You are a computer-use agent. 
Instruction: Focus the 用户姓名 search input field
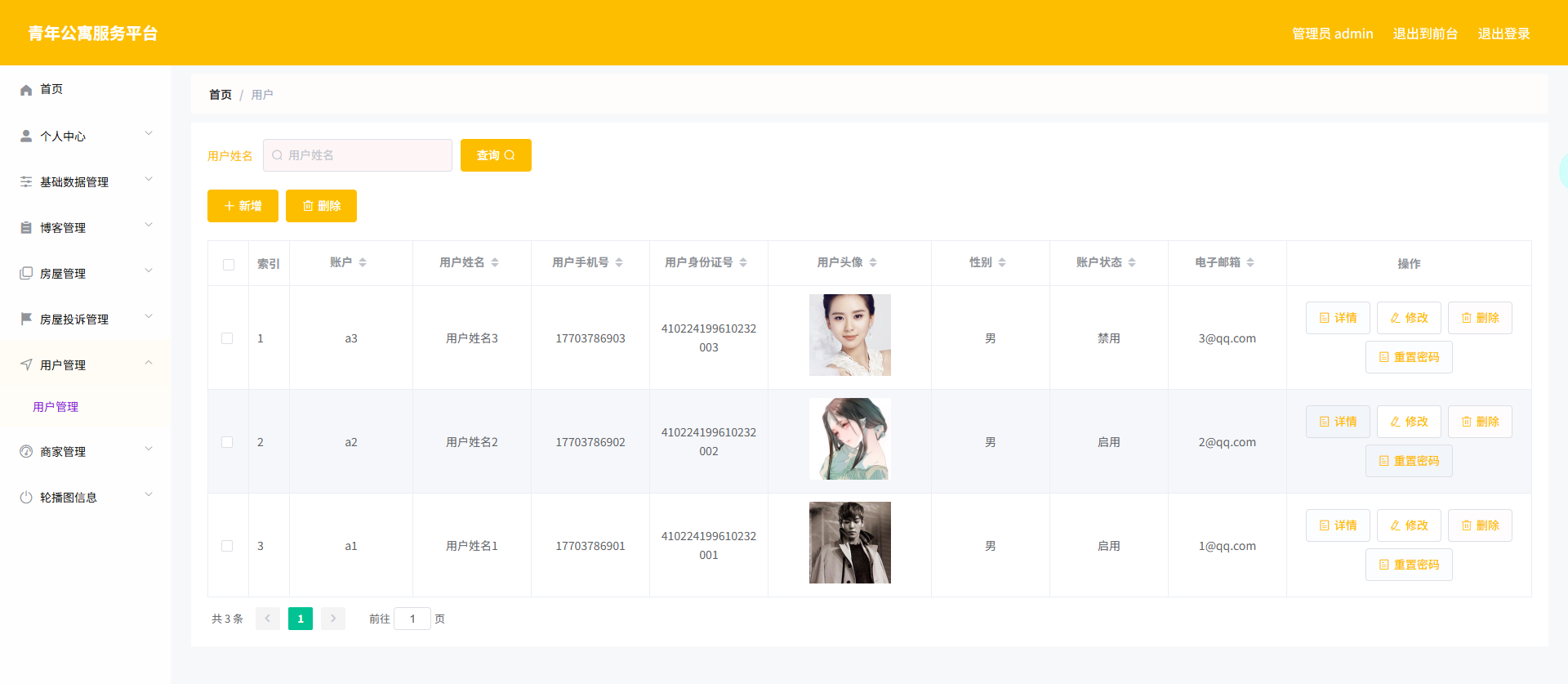(x=358, y=155)
